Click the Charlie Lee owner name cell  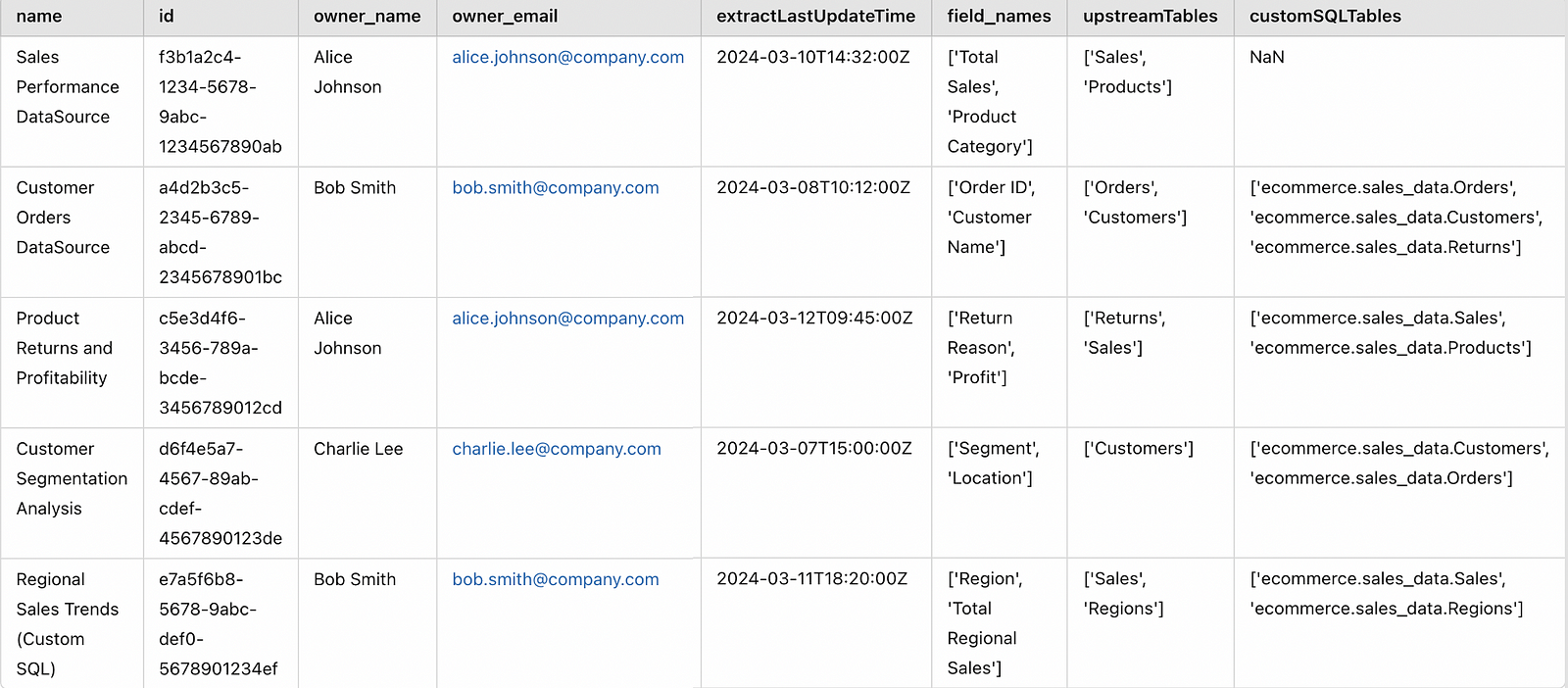(x=358, y=449)
